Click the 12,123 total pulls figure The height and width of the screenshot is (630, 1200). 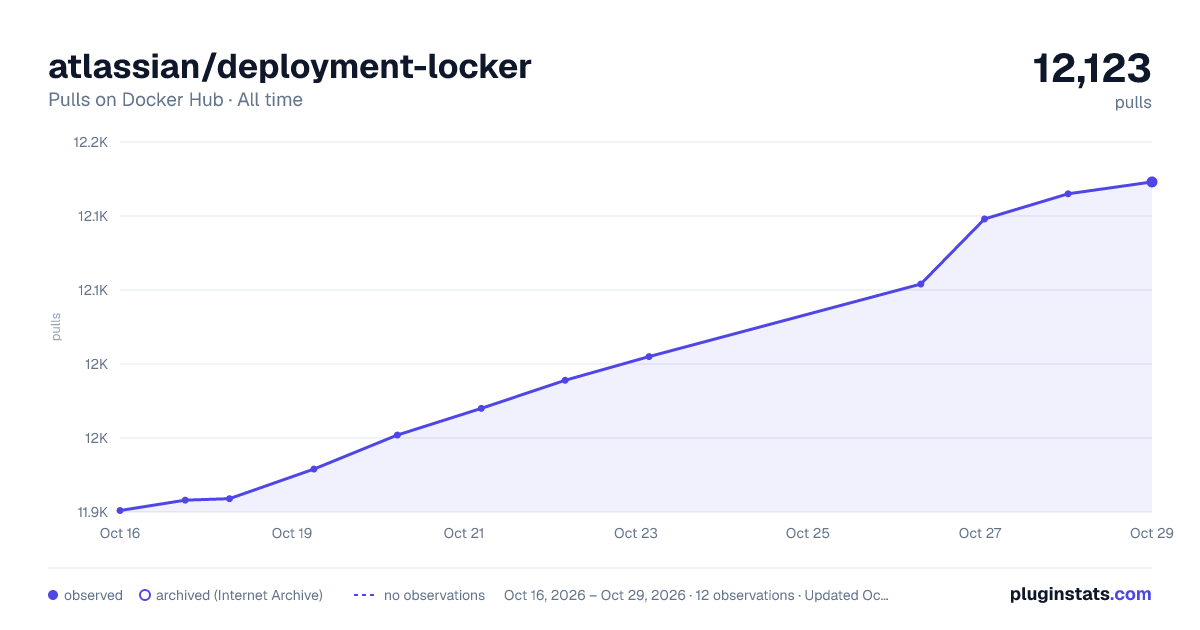(x=1092, y=69)
